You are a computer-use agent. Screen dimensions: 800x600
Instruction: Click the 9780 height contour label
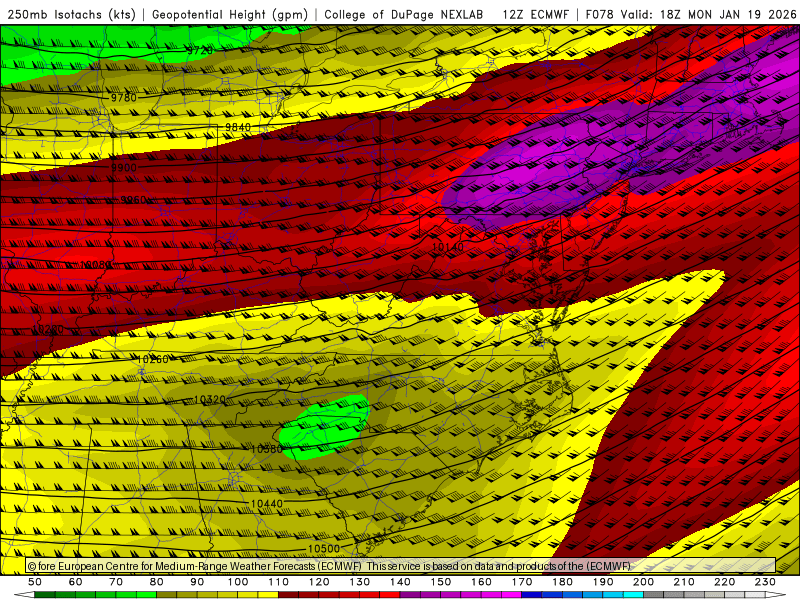[x=123, y=97]
